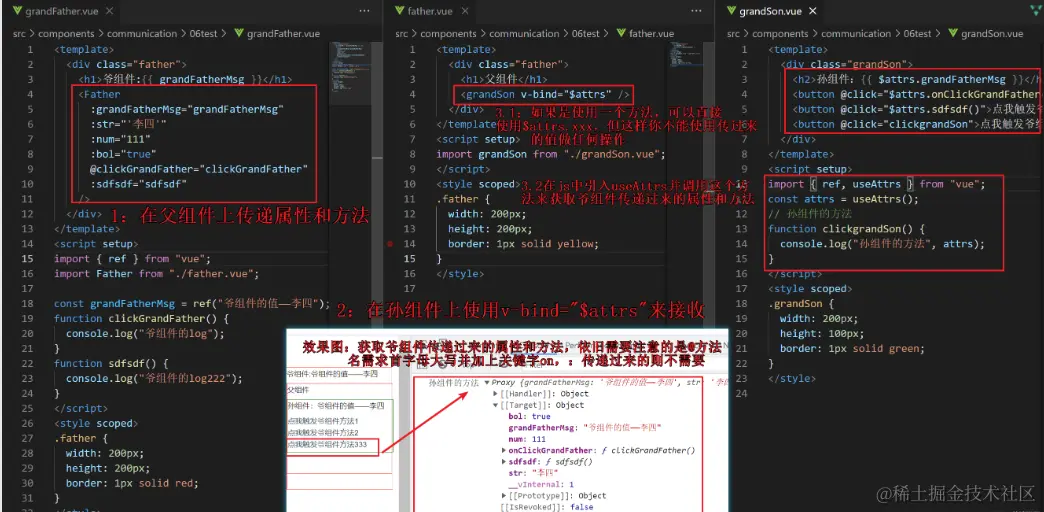Click the line import { ref } from "vue" in grandFather.vue
1044x512 pixels.
(x=132, y=259)
